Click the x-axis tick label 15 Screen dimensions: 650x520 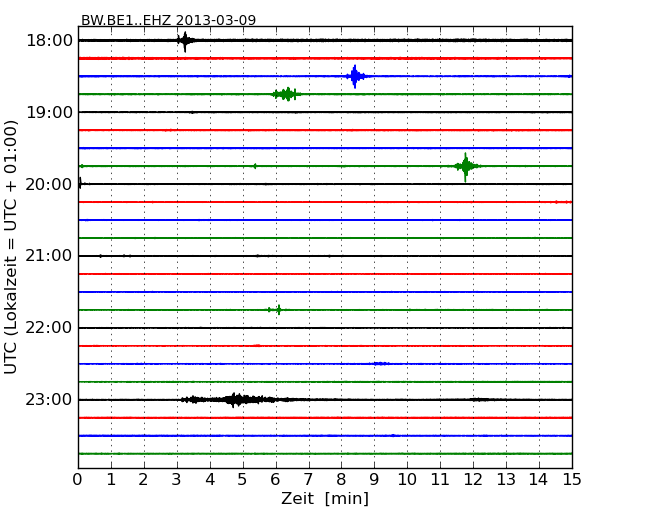(572, 480)
